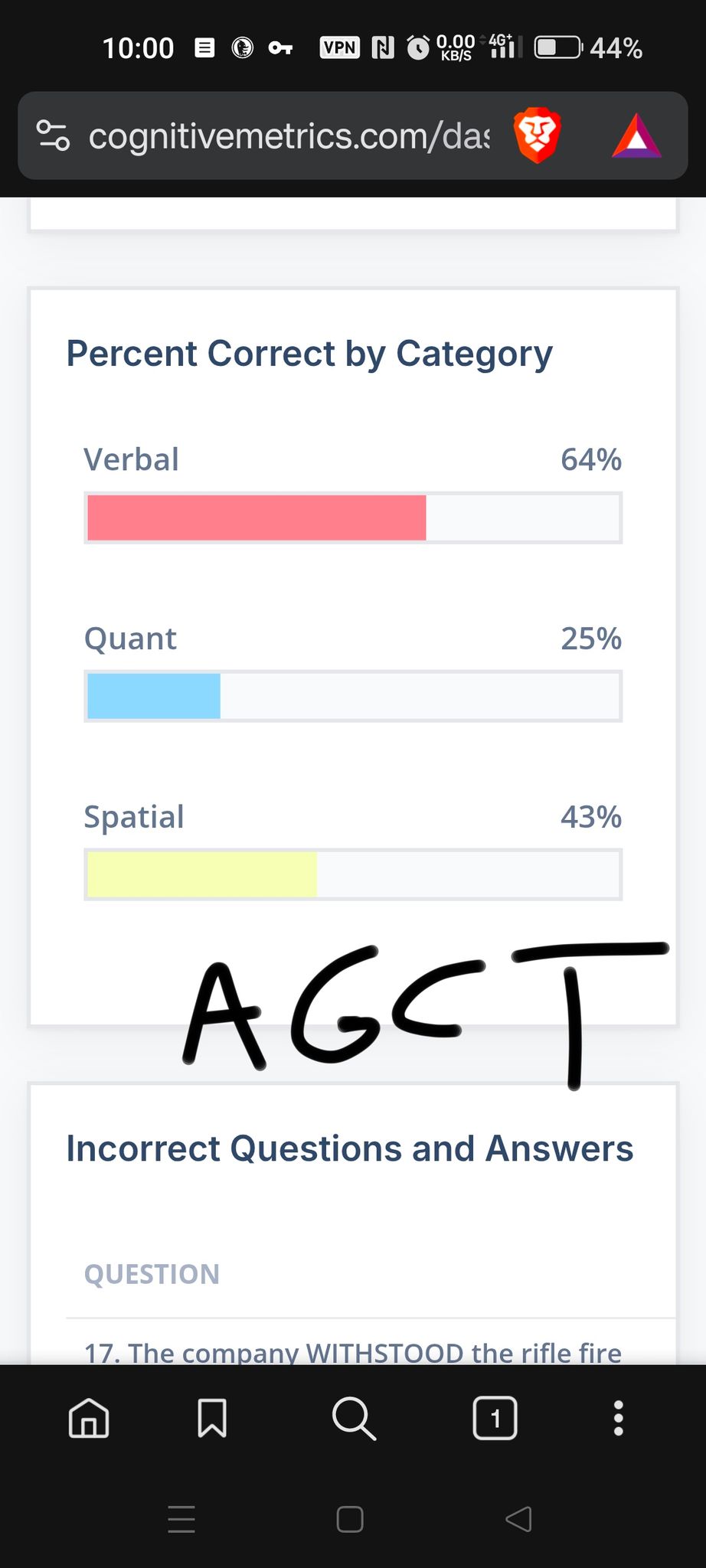Viewport: 706px width, 1568px height.
Task: Open question 17 about WITHSTOOD rifle fire
Action: (x=353, y=1352)
